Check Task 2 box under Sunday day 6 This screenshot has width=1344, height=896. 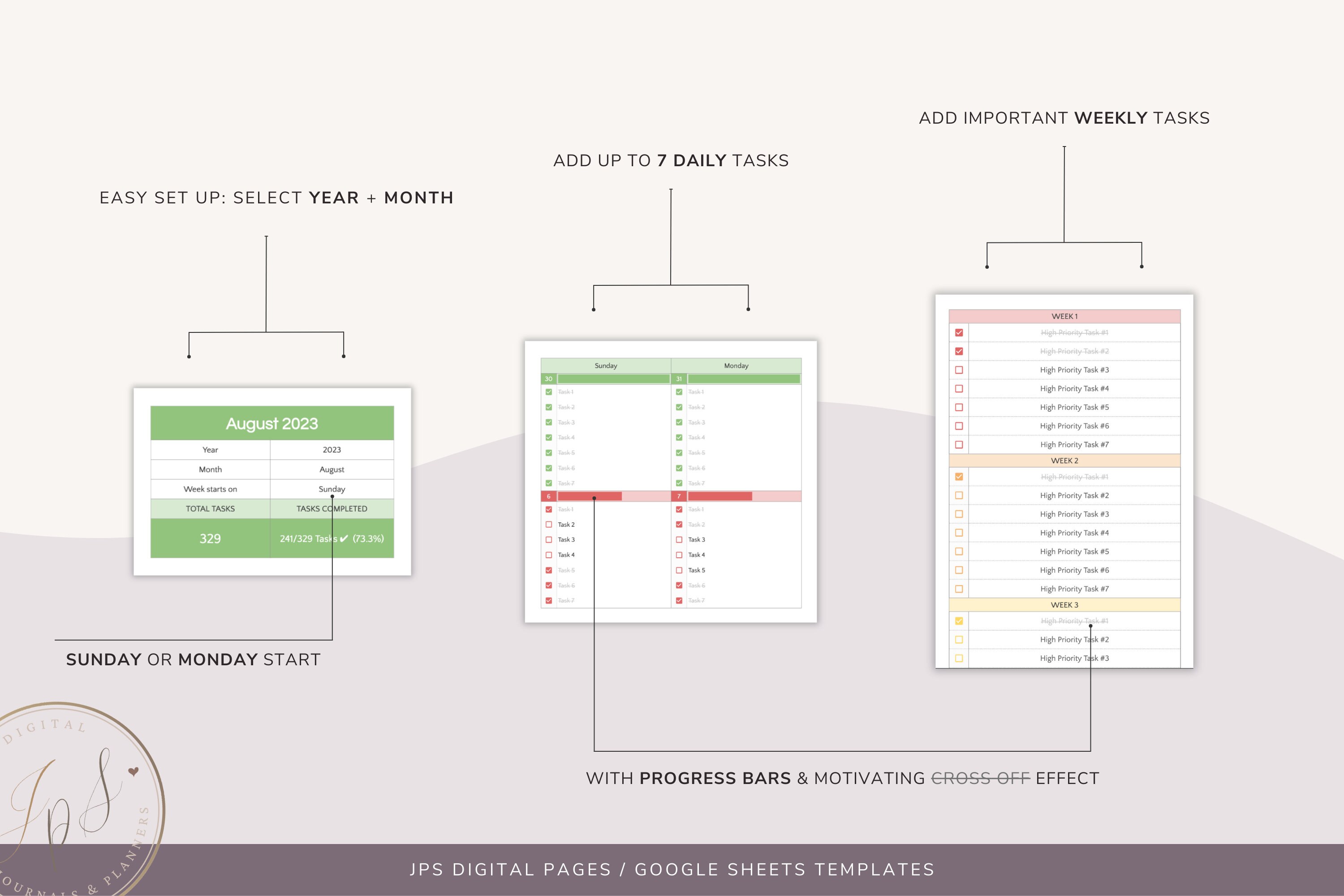point(548,525)
